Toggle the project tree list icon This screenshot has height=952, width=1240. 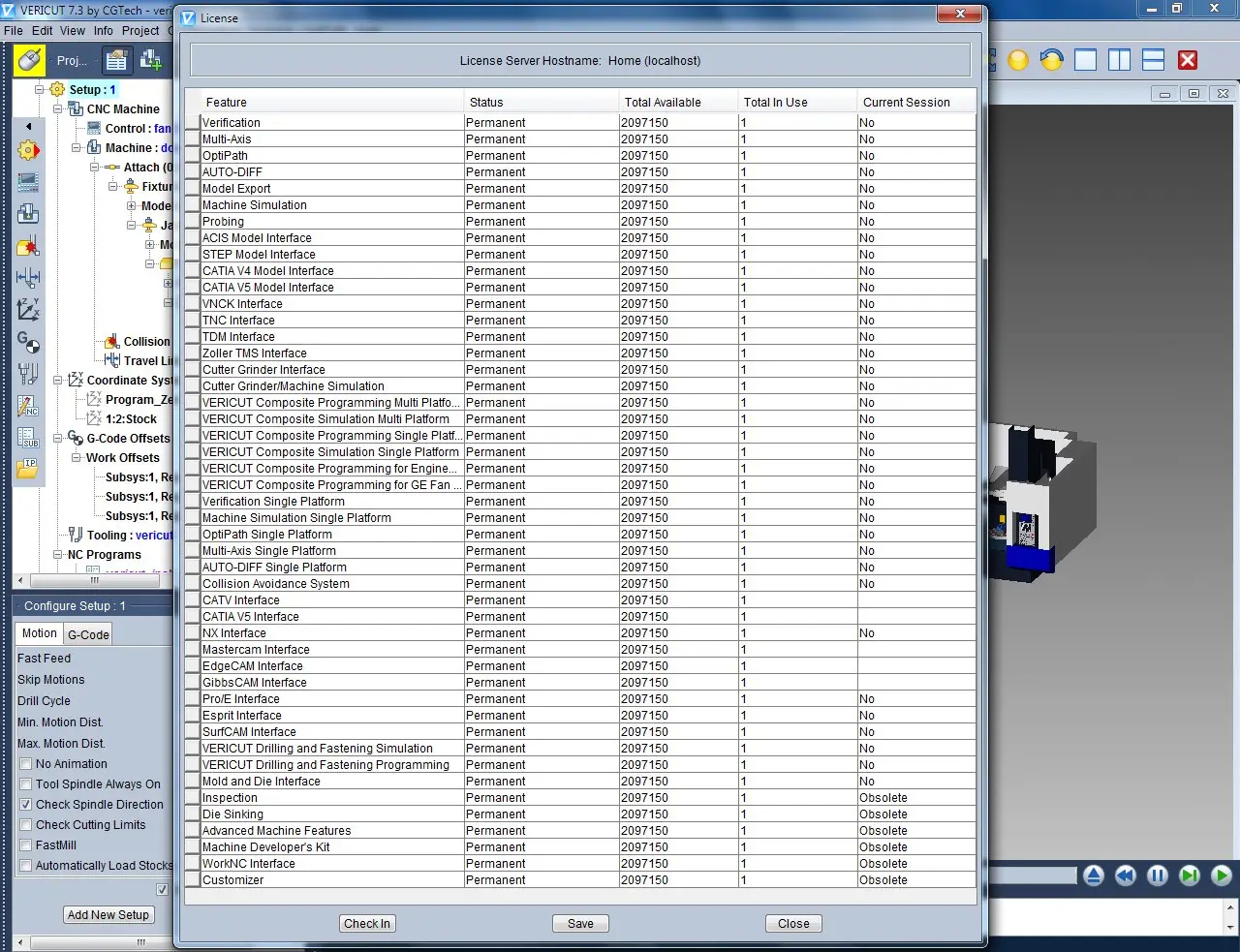point(117,61)
